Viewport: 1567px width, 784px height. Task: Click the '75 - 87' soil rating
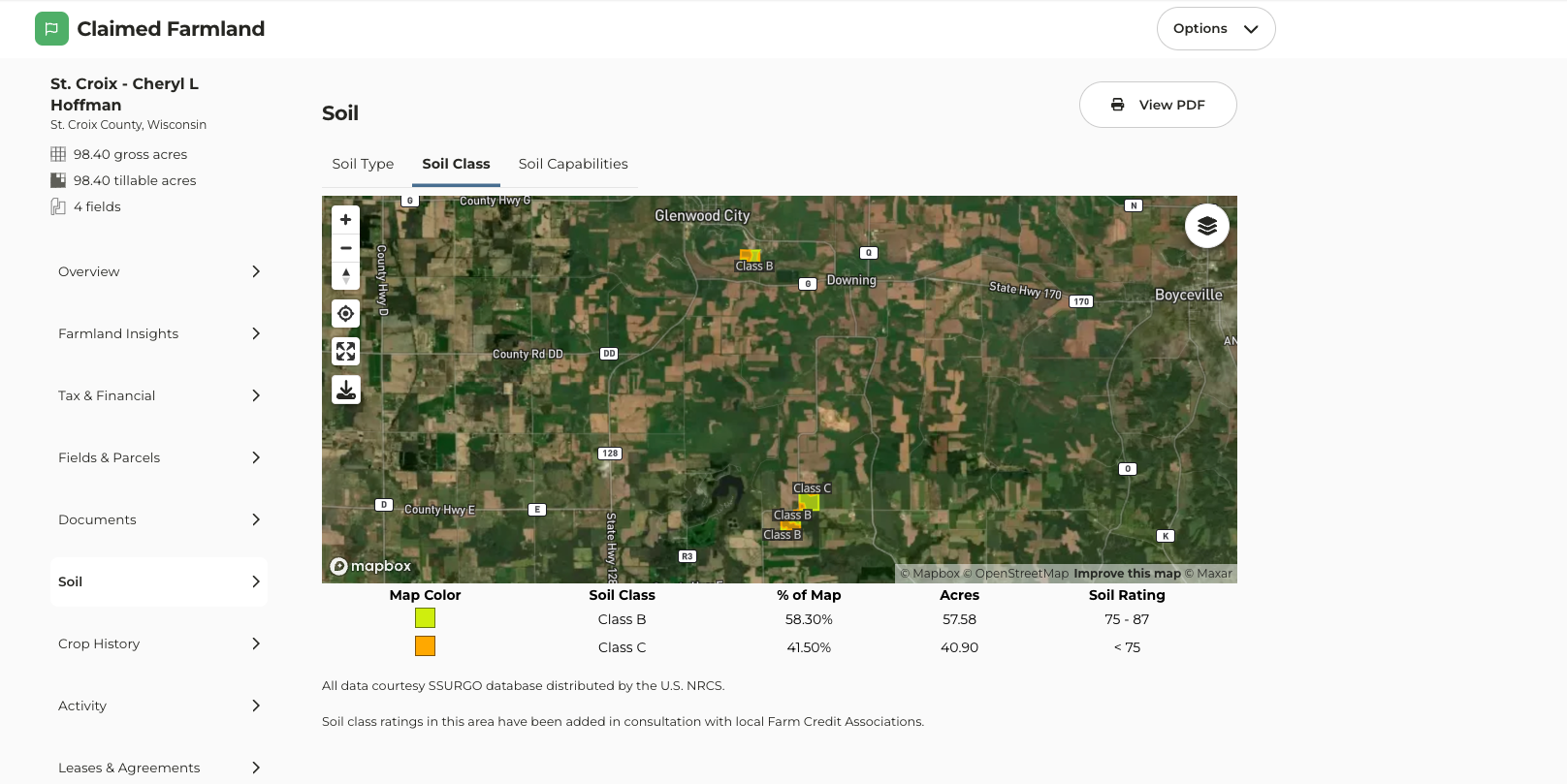pyautogui.click(x=1127, y=619)
